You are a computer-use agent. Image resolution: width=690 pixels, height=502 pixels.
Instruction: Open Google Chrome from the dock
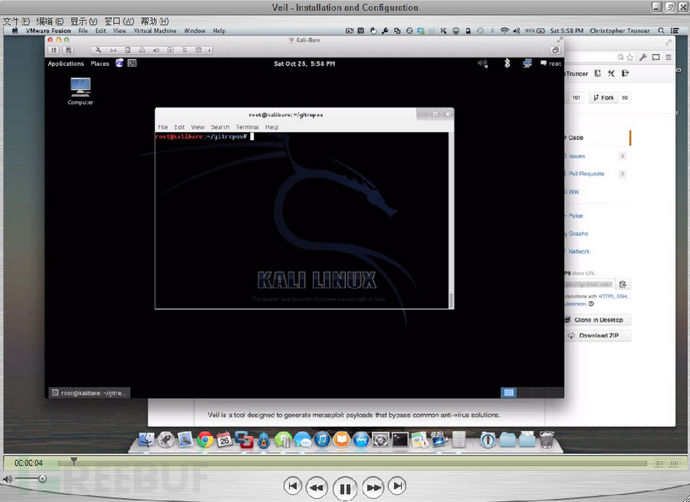tap(205, 440)
